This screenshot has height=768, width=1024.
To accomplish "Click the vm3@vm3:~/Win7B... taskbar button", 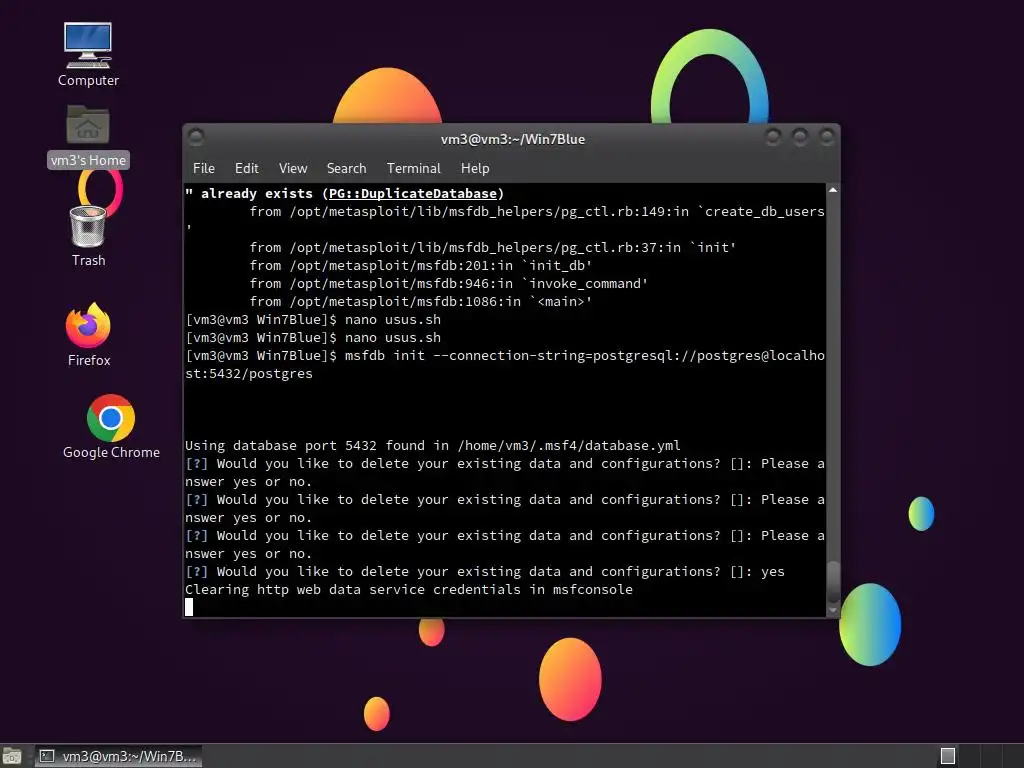I will point(118,756).
